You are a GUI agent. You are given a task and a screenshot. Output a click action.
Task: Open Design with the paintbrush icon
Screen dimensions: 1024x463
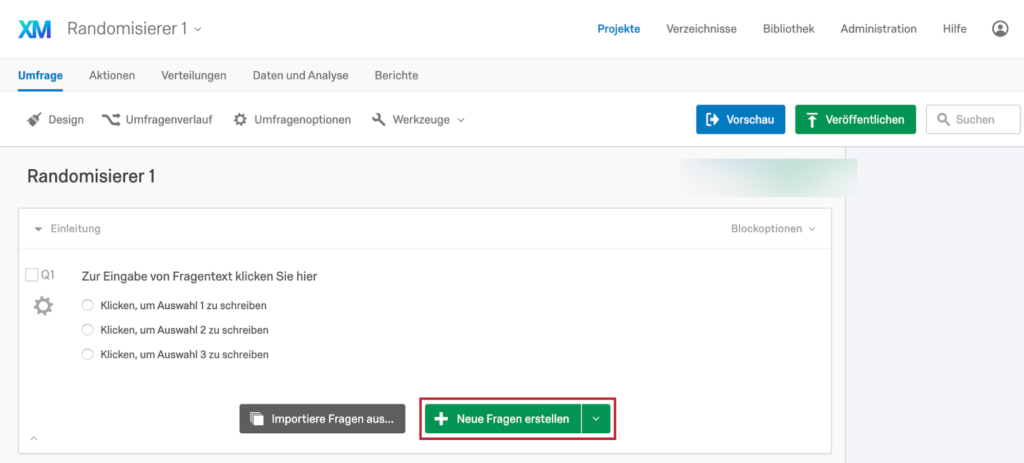pos(56,120)
